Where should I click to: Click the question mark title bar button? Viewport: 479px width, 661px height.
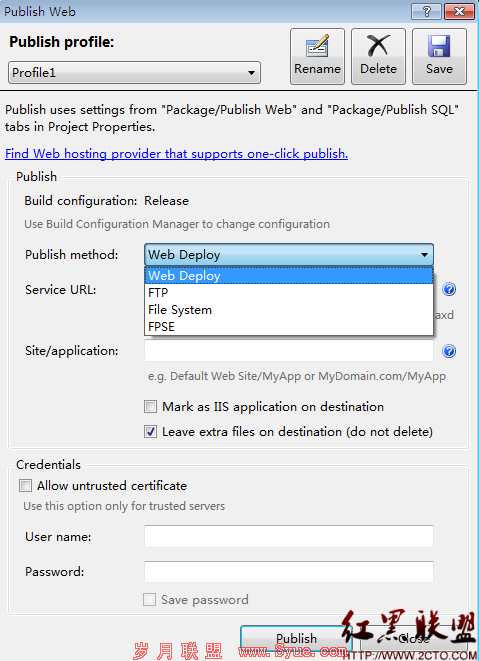point(426,11)
